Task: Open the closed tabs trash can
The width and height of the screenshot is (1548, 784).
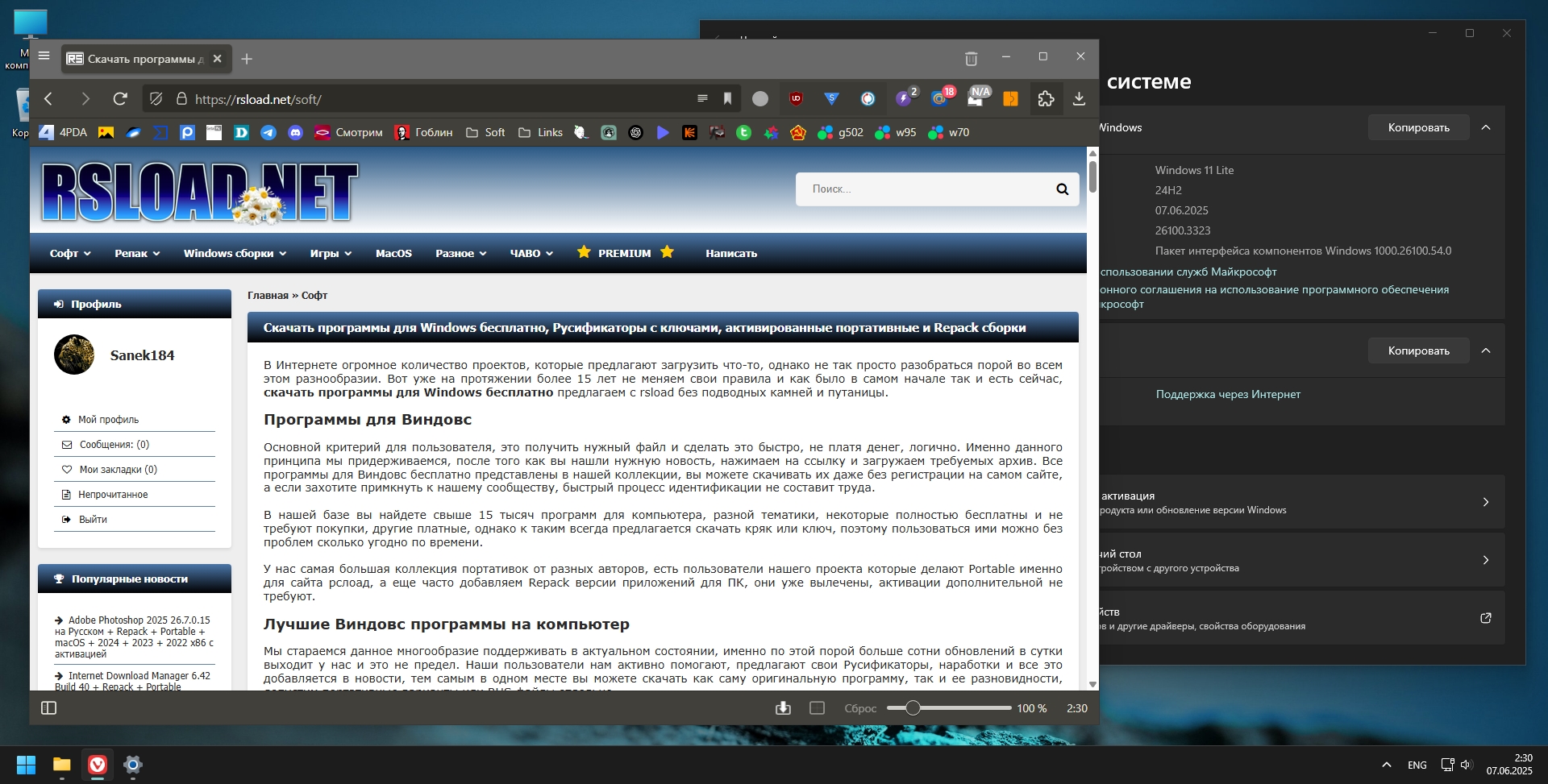Action: click(x=971, y=58)
